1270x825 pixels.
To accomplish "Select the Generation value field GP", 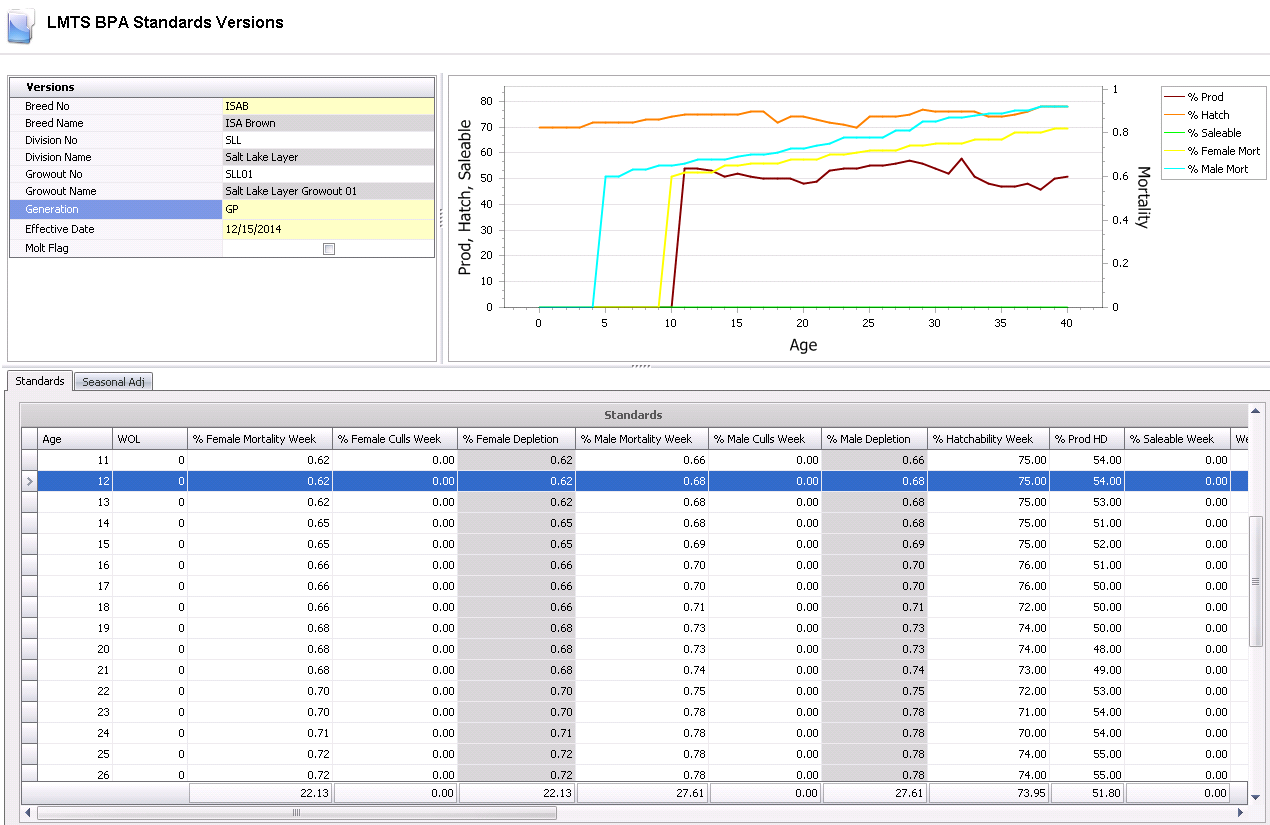I will coord(328,209).
